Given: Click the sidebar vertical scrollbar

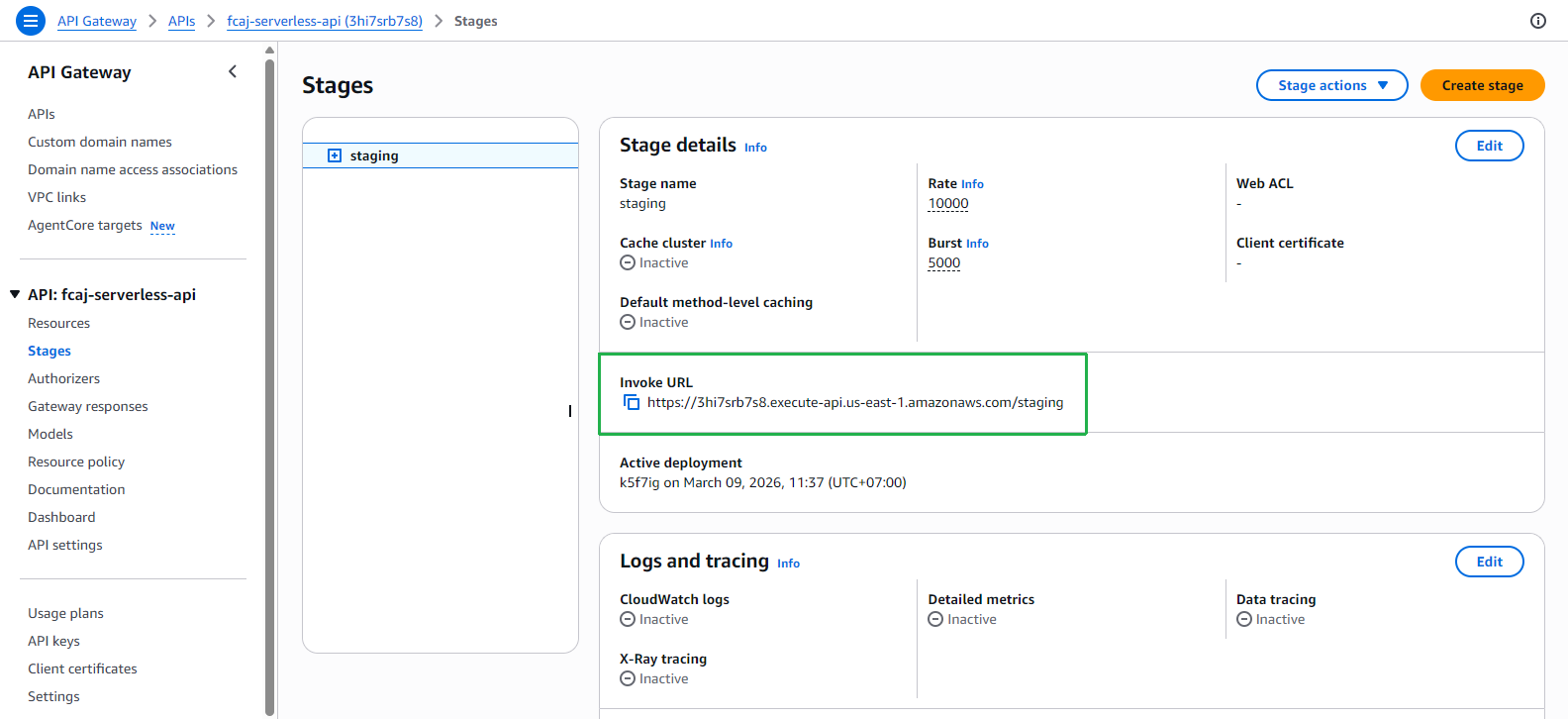Looking at the screenshot, I should [269, 386].
